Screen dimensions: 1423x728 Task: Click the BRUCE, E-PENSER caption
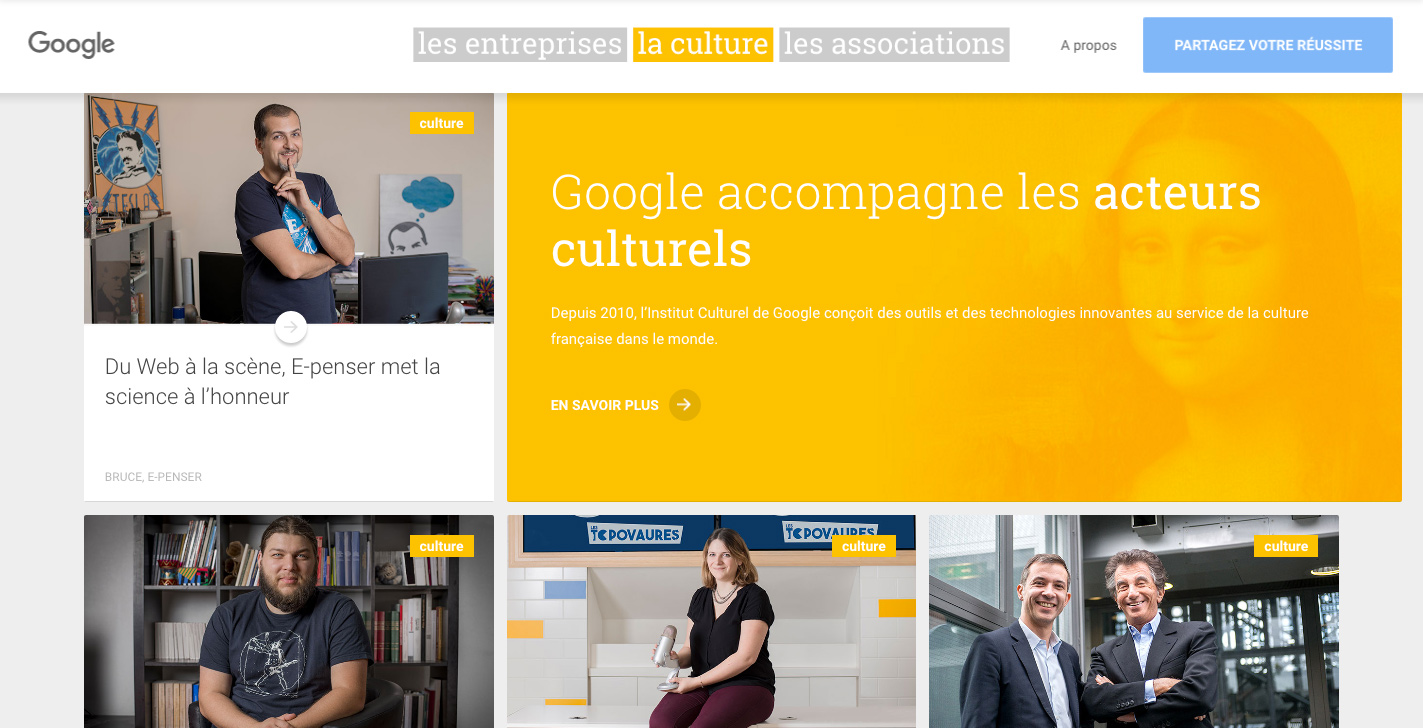153,477
